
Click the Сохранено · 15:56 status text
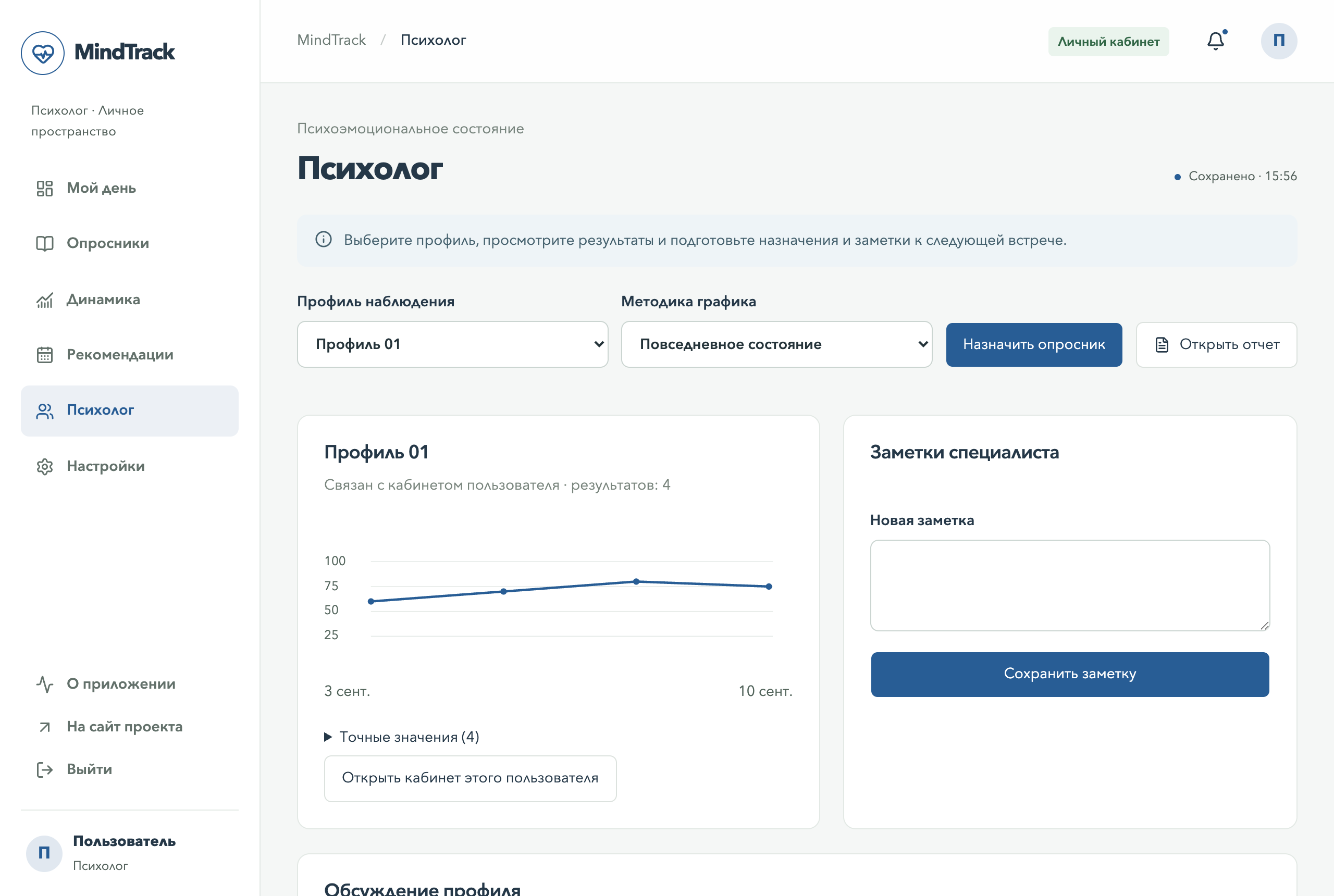coord(1242,176)
